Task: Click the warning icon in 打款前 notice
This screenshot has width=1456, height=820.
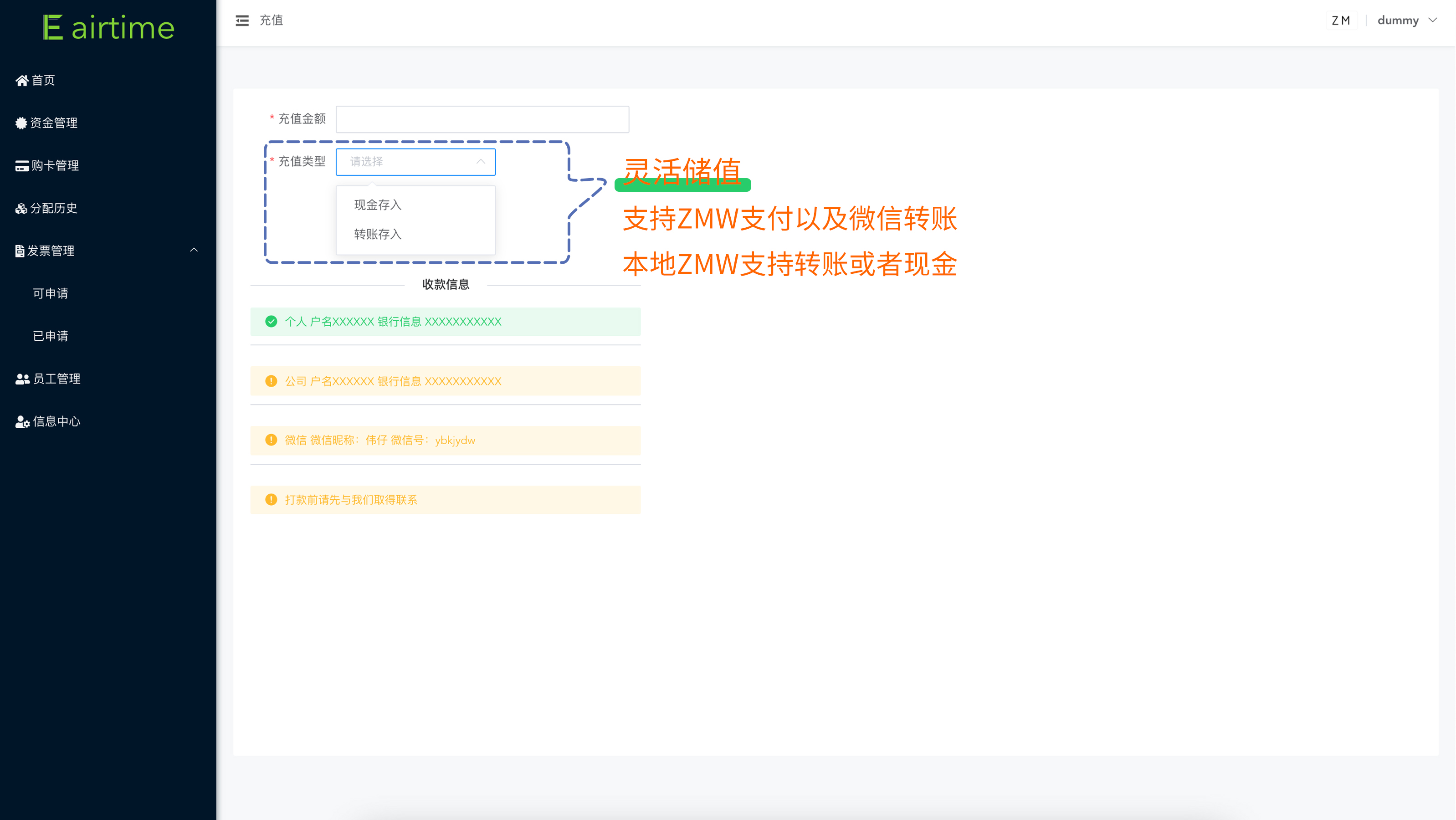Action: click(272, 500)
